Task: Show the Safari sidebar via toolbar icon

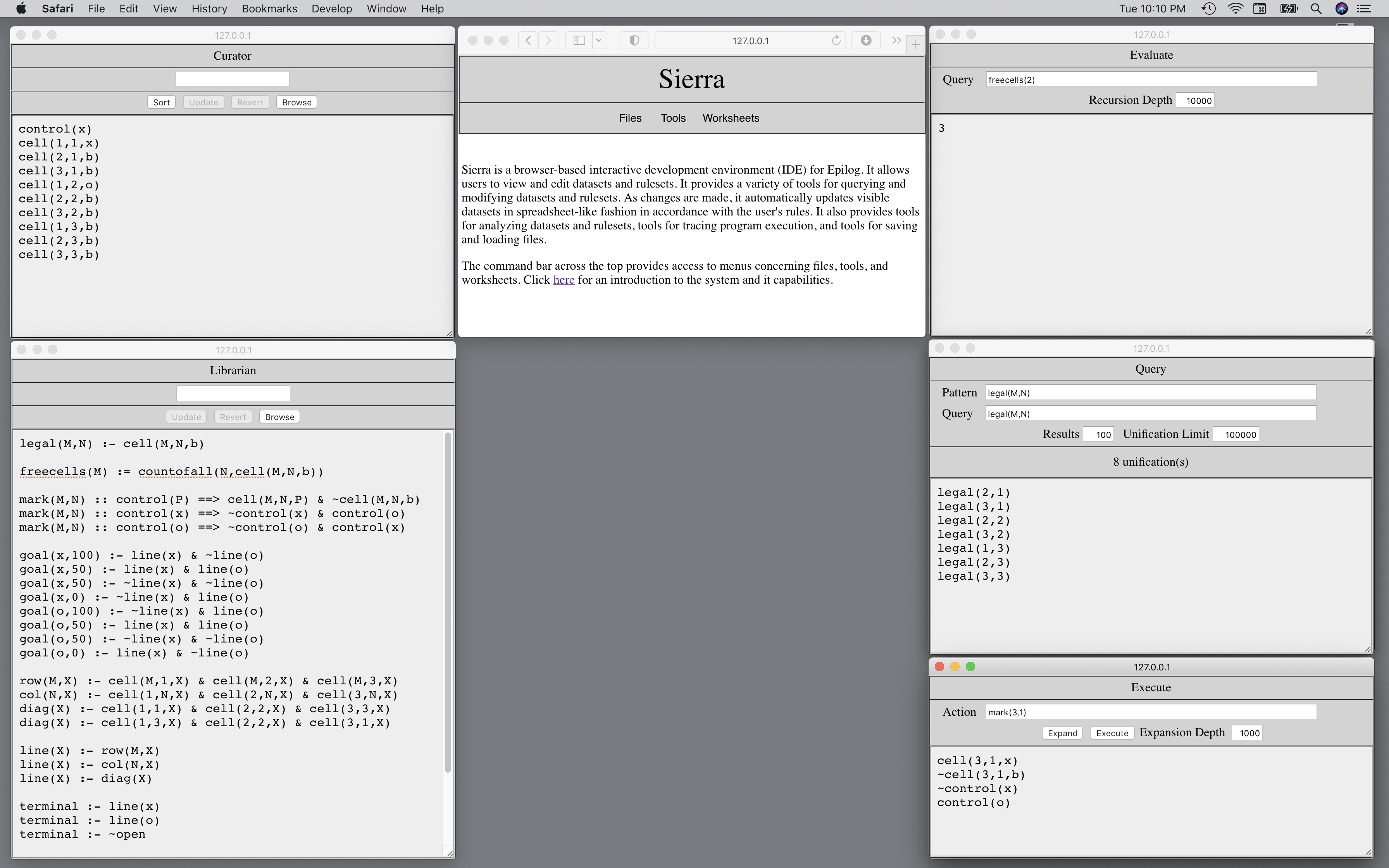Action: (x=579, y=40)
